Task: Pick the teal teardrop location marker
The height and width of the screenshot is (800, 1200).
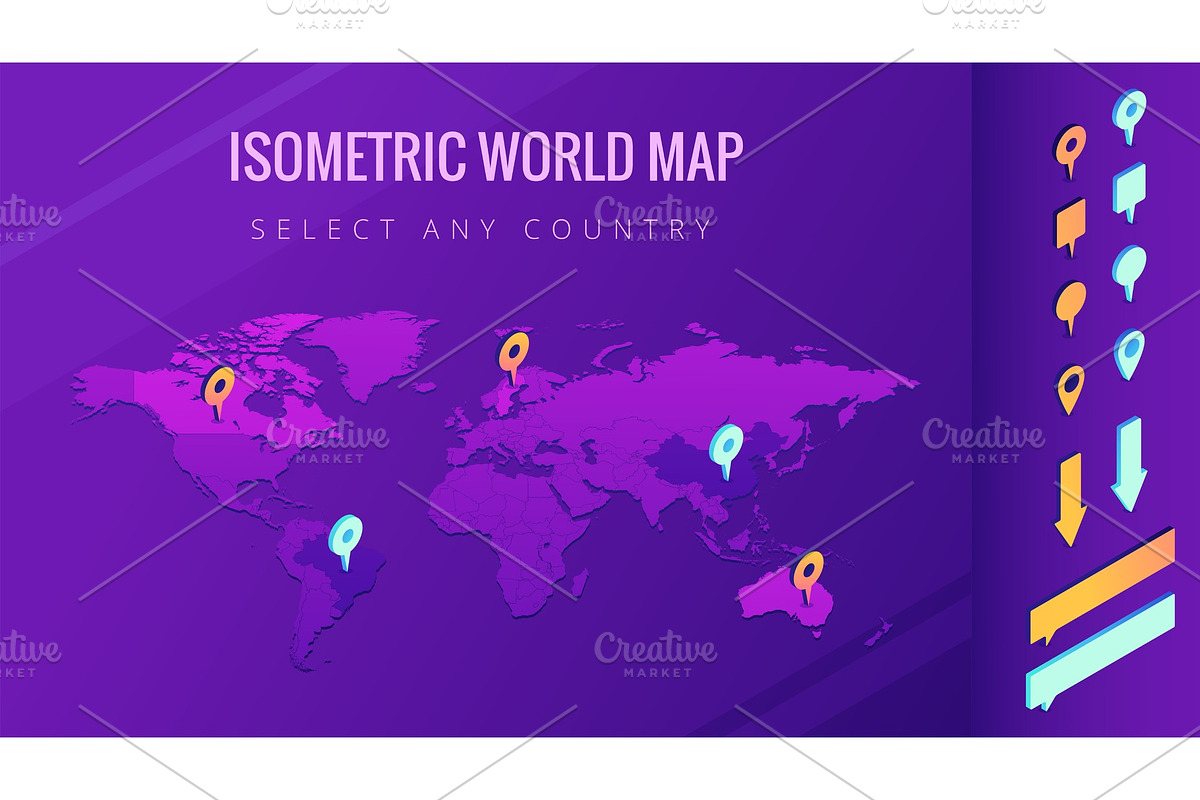Action: pos(1130,355)
